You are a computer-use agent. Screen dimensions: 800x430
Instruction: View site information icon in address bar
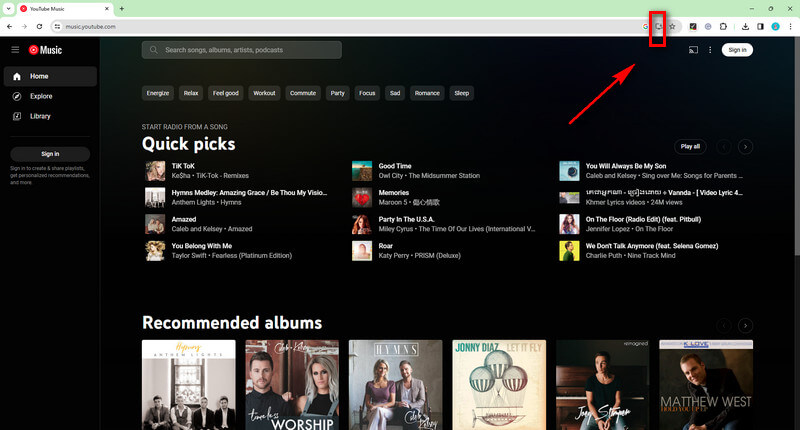point(57,27)
